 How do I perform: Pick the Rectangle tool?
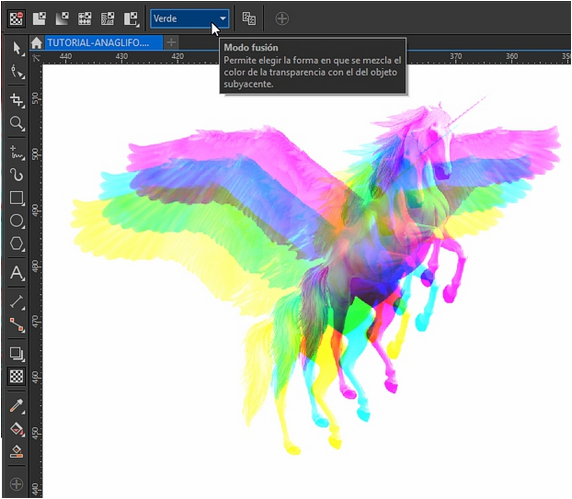17,198
